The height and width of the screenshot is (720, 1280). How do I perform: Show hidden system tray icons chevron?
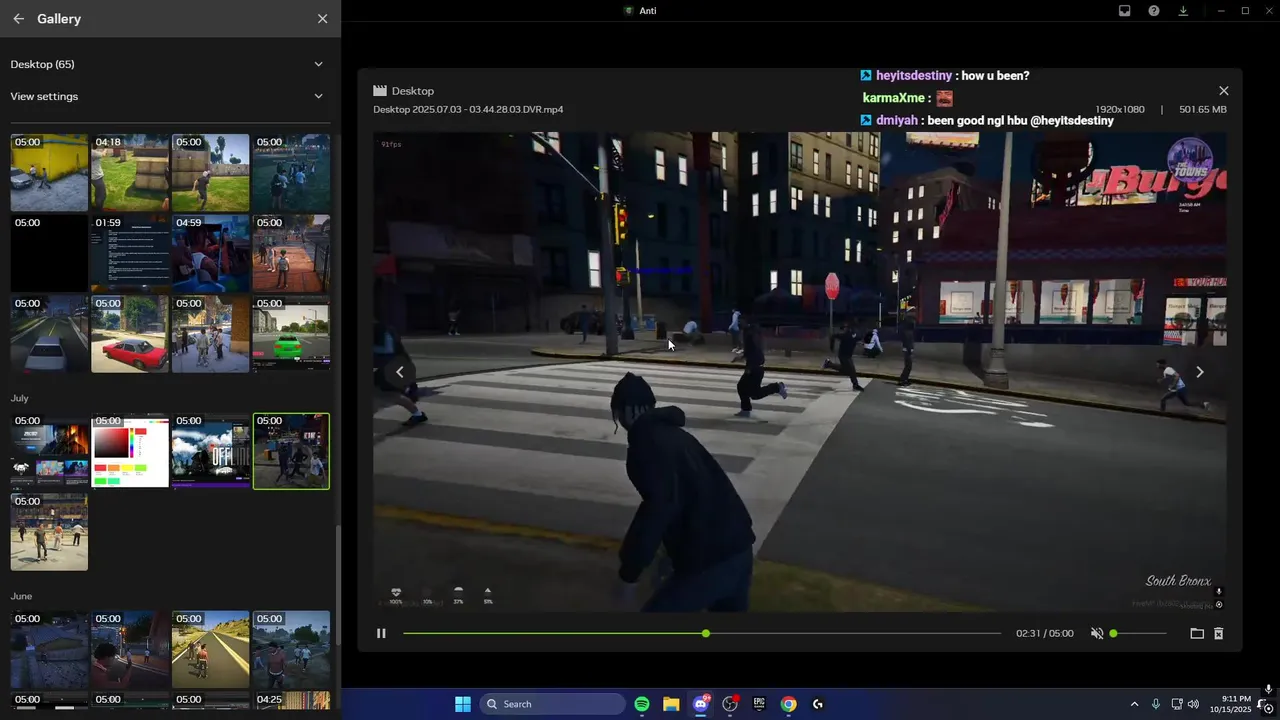click(x=1134, y=704)
